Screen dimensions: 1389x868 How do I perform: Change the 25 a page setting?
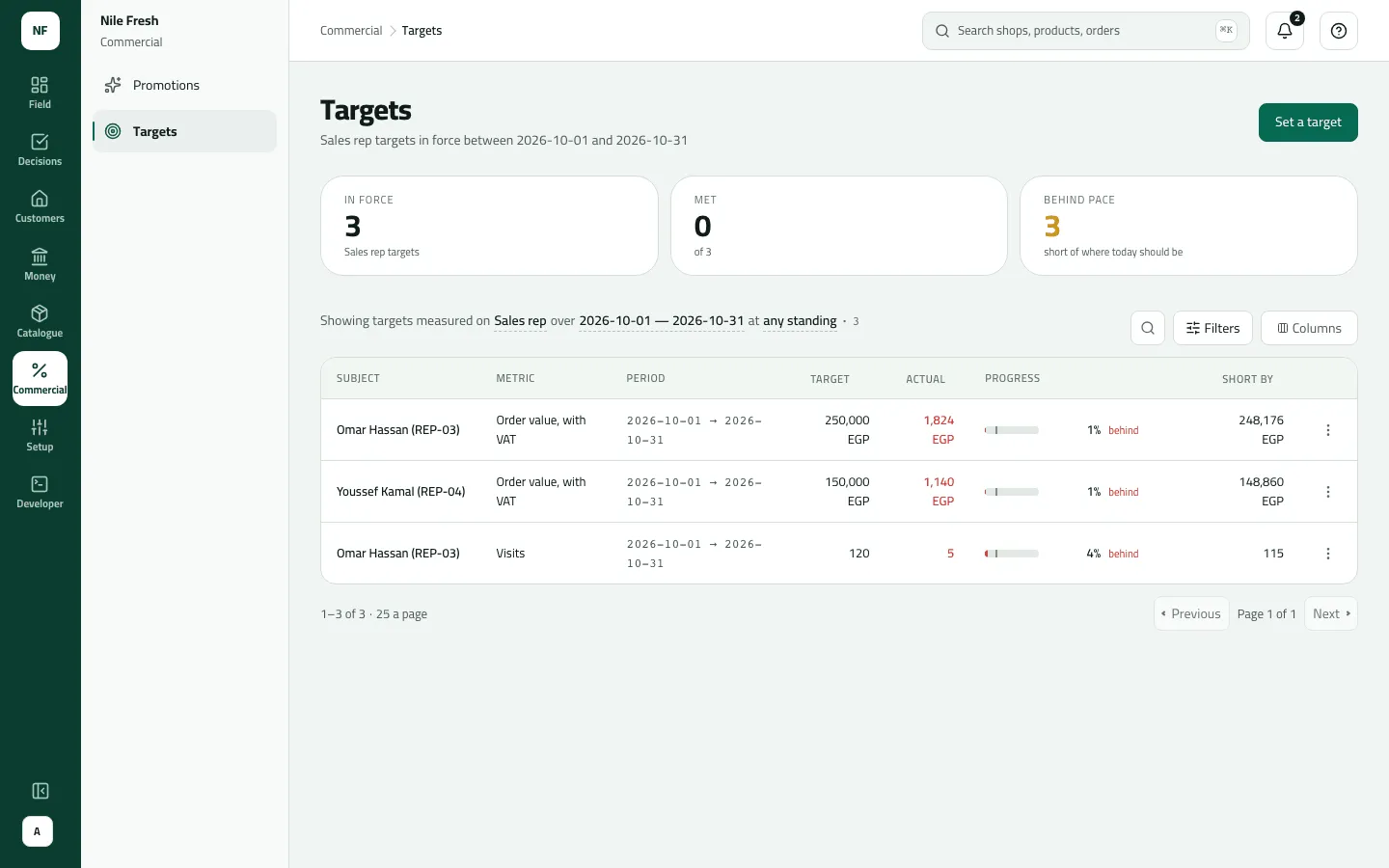tap(401, 614)
